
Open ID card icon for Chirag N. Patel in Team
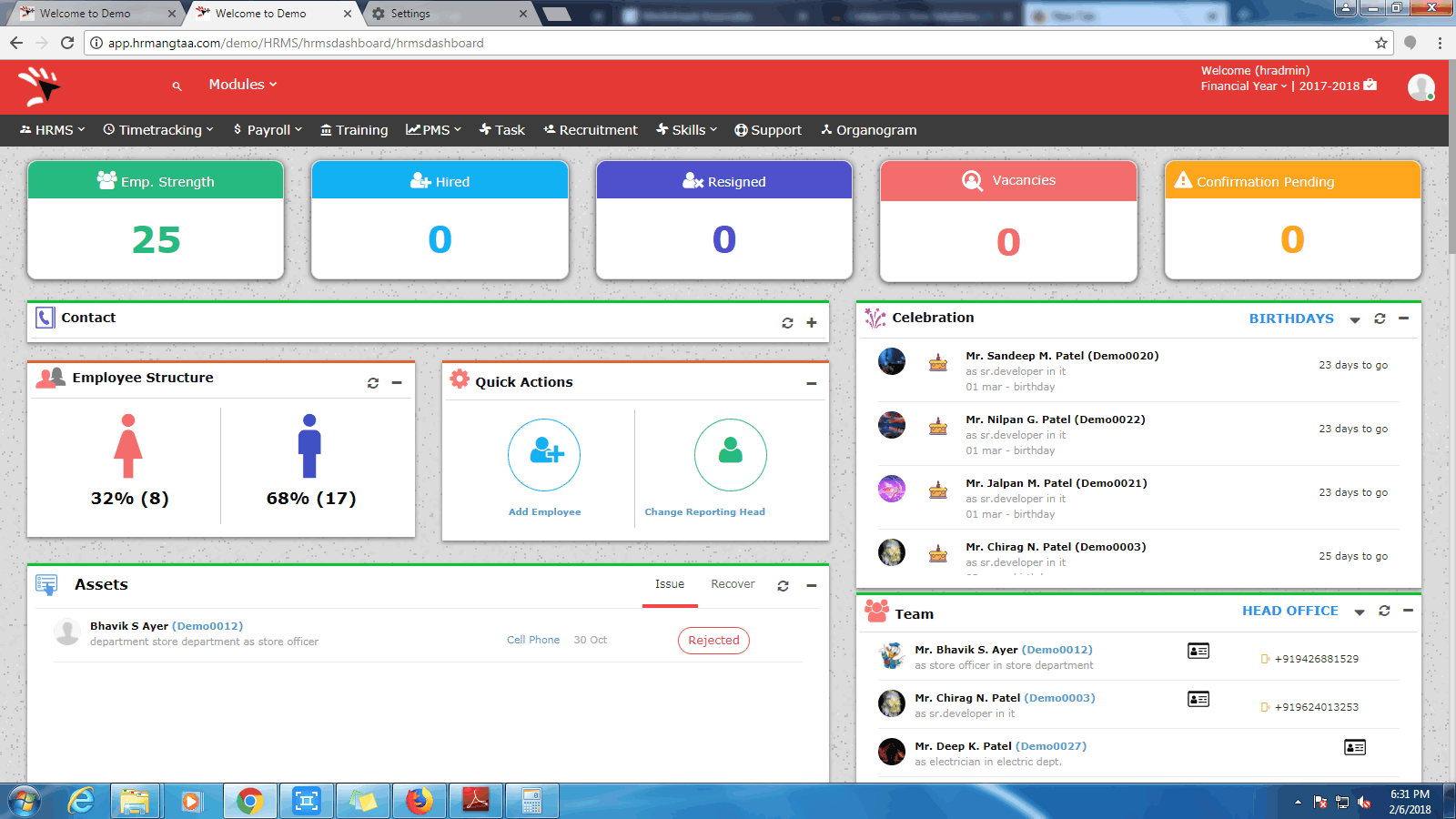tap(1198, 699)
